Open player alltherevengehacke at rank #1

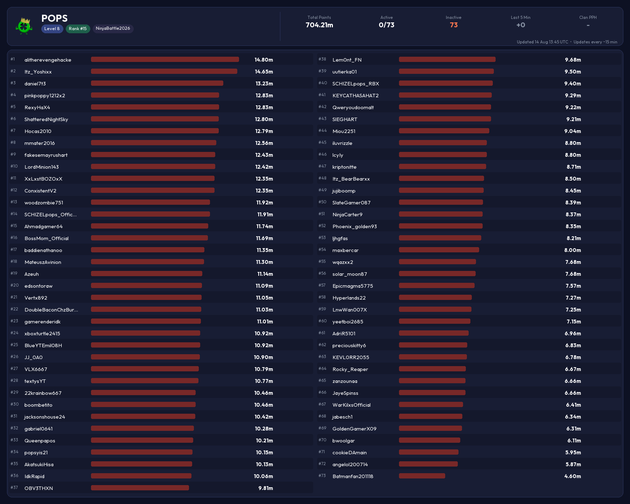tap(161, 60)
